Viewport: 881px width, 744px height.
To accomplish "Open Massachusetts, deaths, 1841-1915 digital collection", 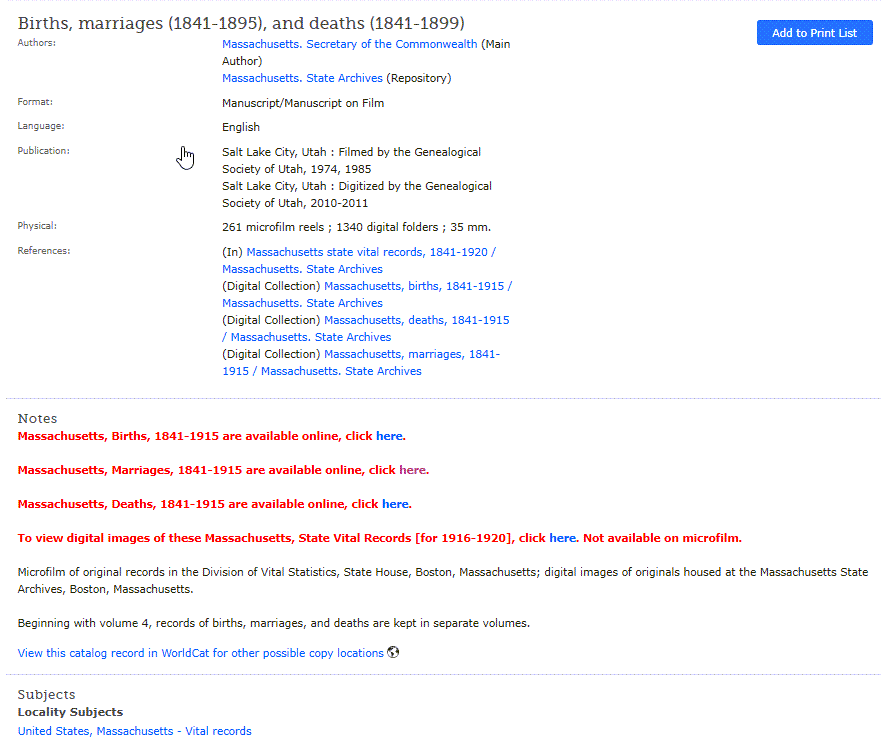I will [416, 320].
